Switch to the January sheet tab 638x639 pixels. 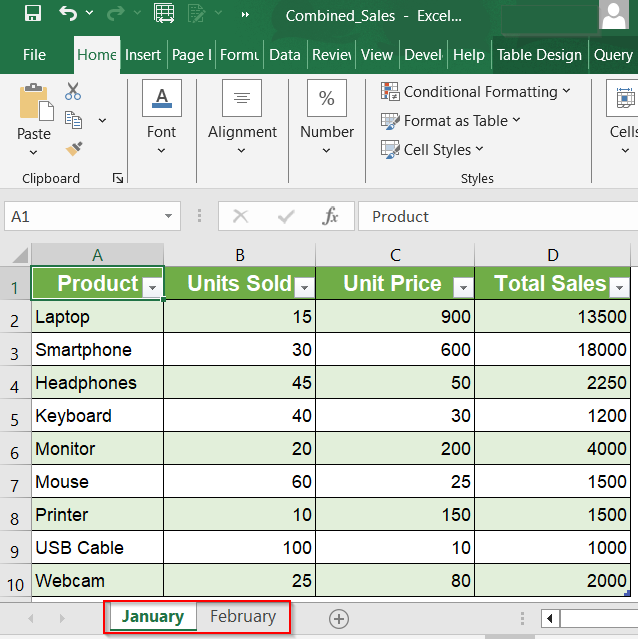click(x=153, y=616)
